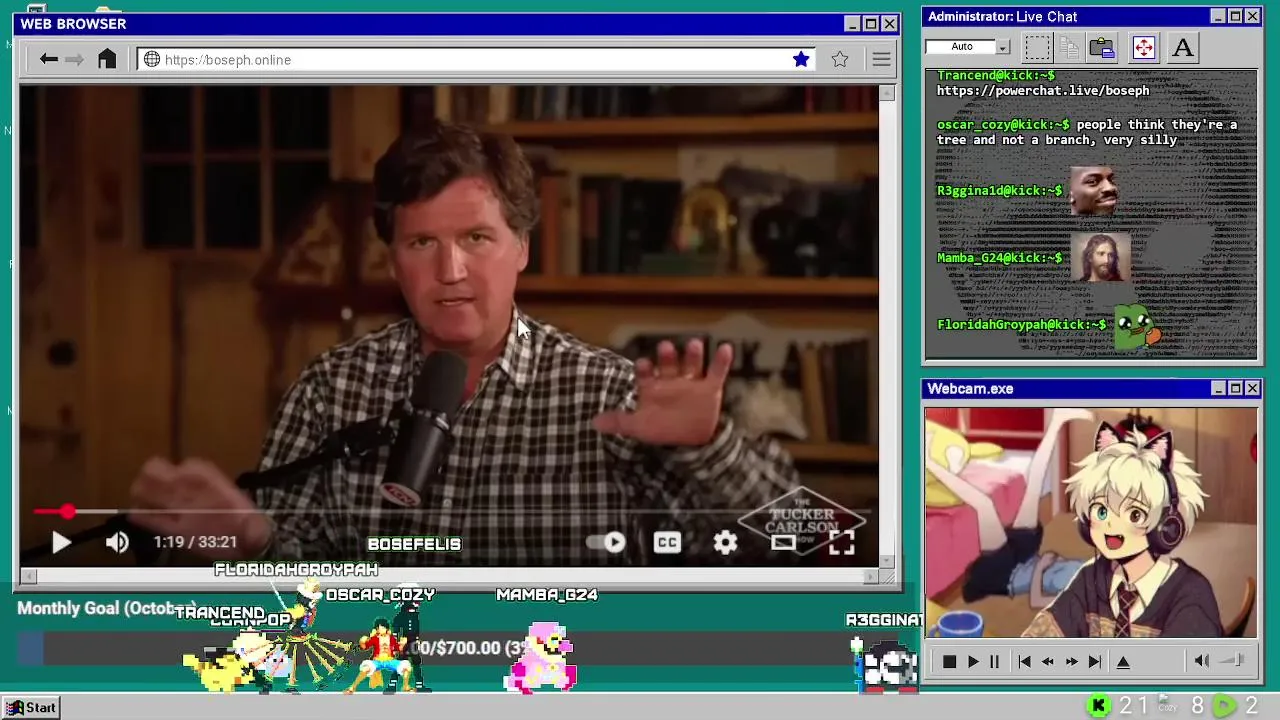Click the green Rumble play icon in taskbar
Viewport: 1280px width, 720px height.
coord(1224,707)
